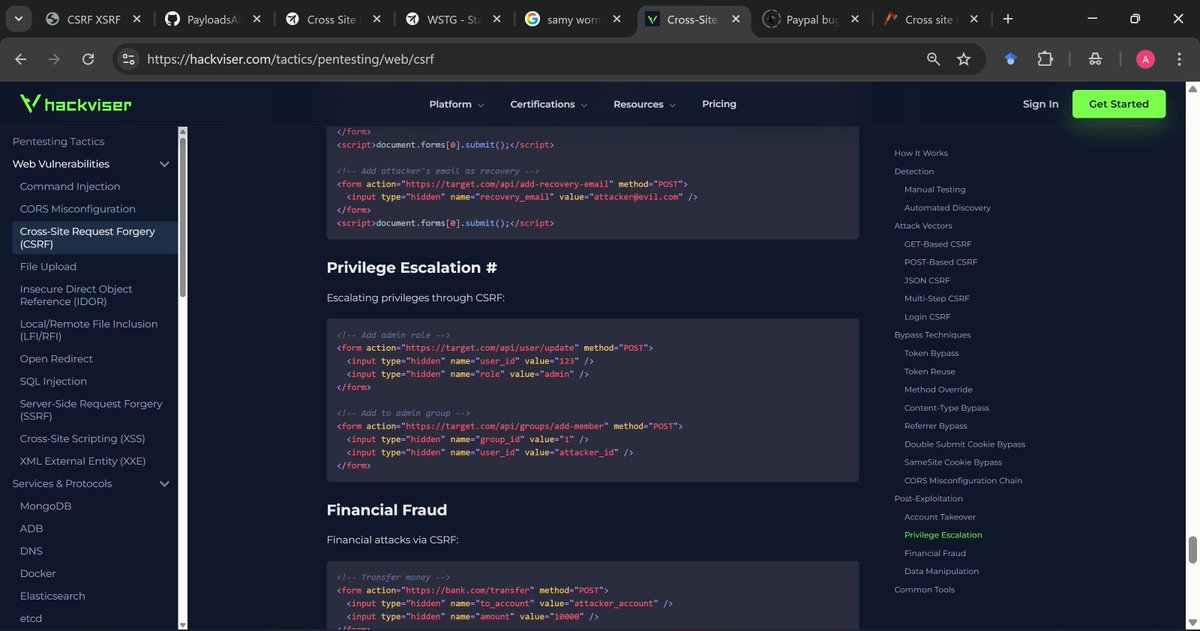Open Open Redirect in sidebar
The width and height of the screenshot is (1200, 631).
[56, 359]
